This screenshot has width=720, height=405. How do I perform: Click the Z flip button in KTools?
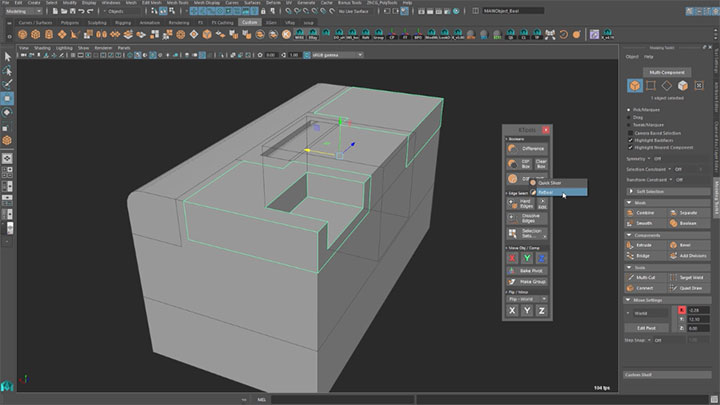click(541, 311)
